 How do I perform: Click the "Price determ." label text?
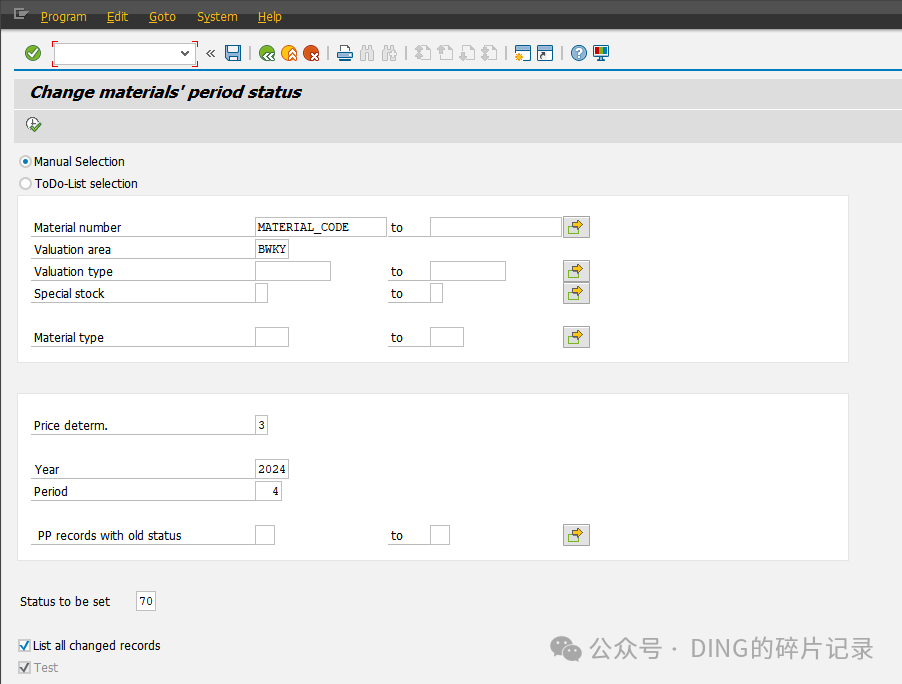(71, 426)
